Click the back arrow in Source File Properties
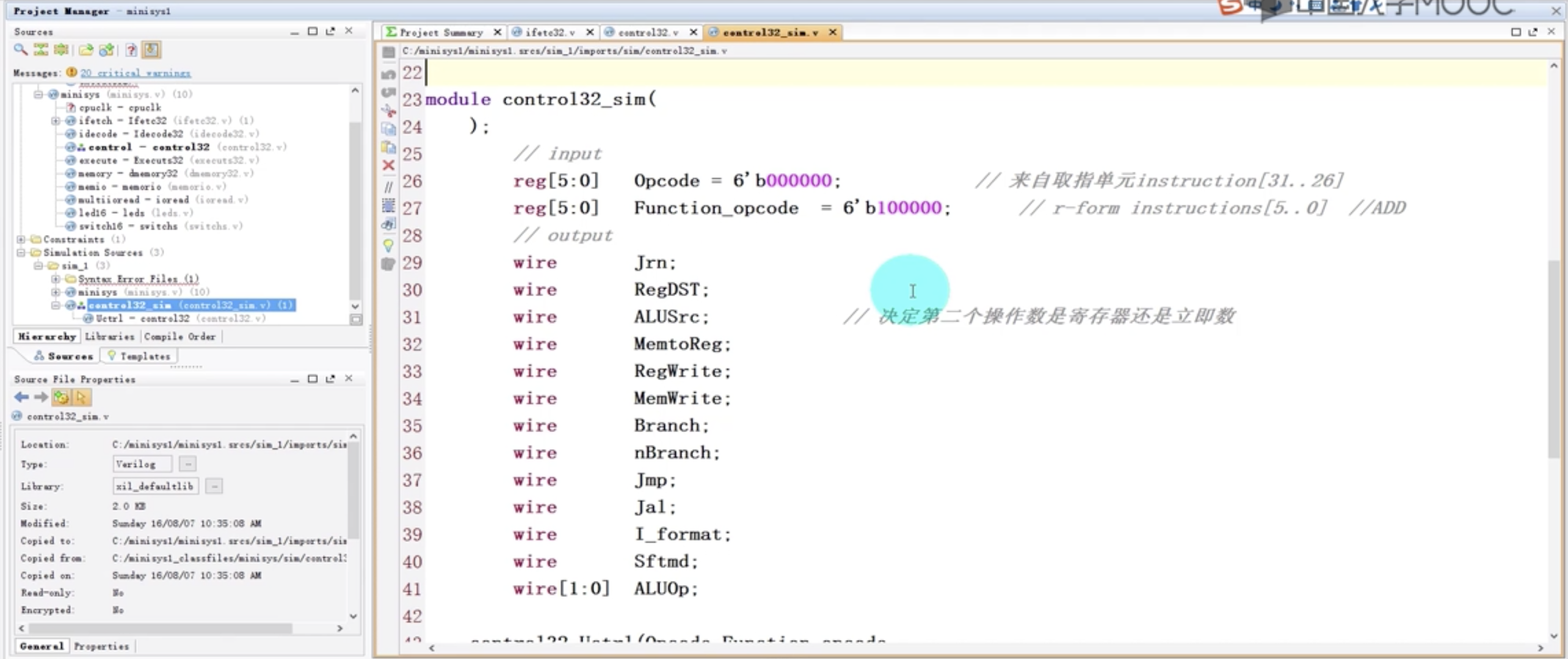 tap(21, 397)
